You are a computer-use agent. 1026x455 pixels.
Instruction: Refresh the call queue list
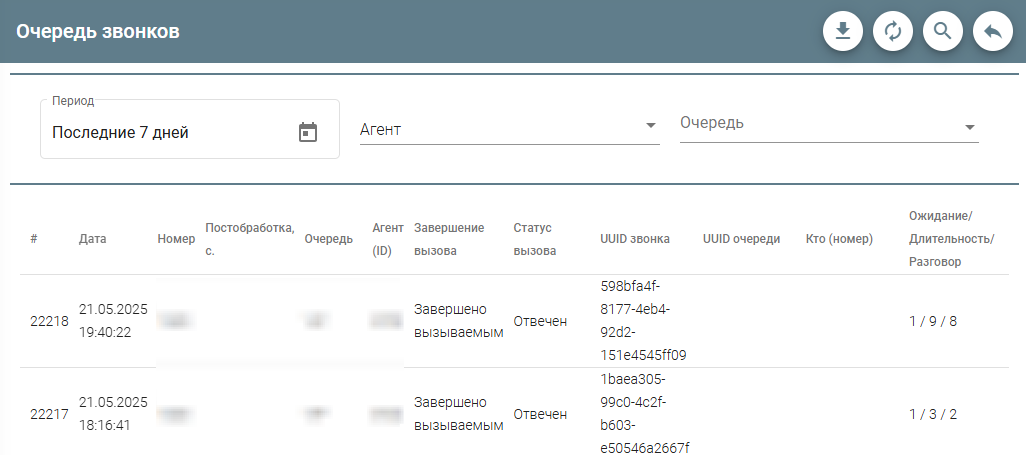893,31
